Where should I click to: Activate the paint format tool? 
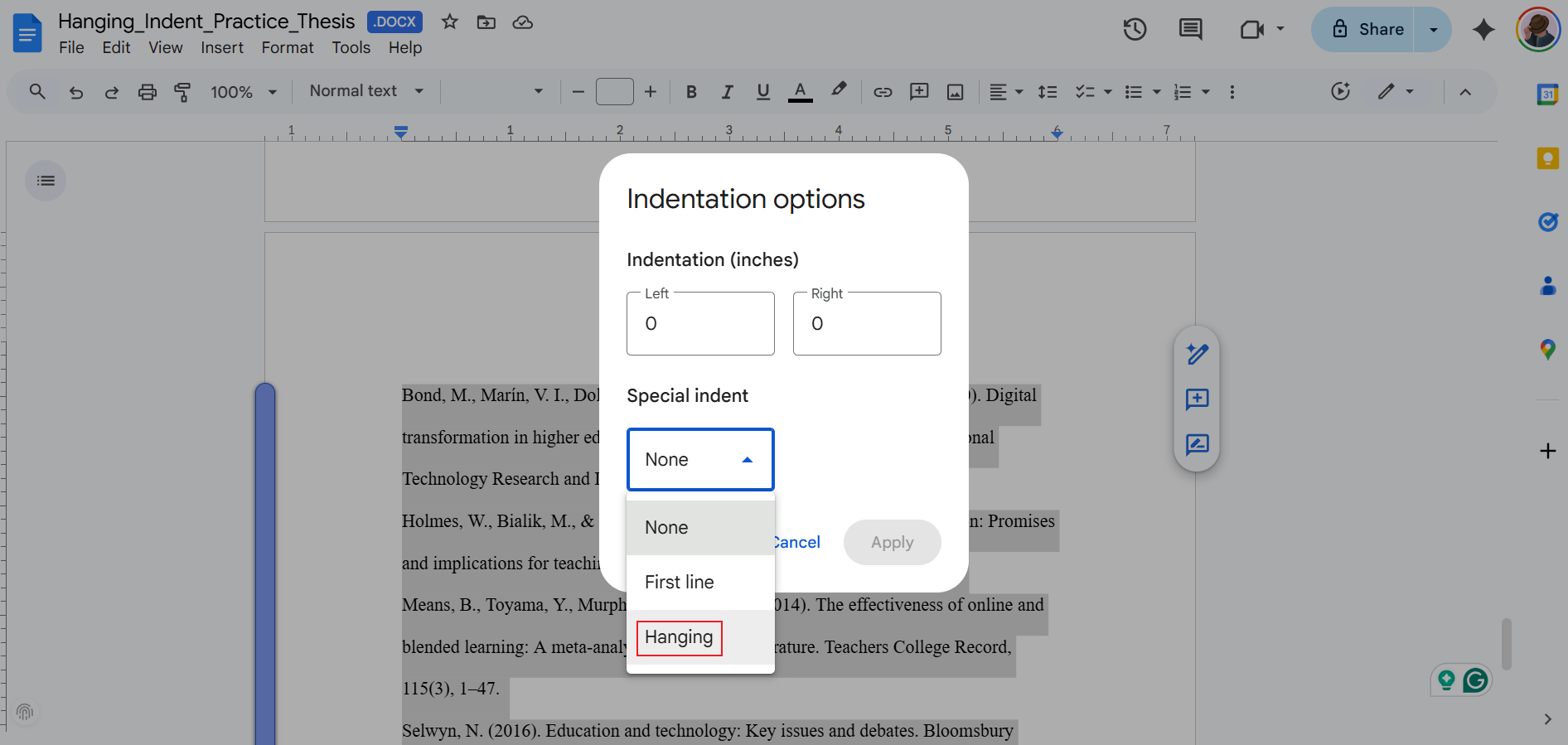pos(182,92)
